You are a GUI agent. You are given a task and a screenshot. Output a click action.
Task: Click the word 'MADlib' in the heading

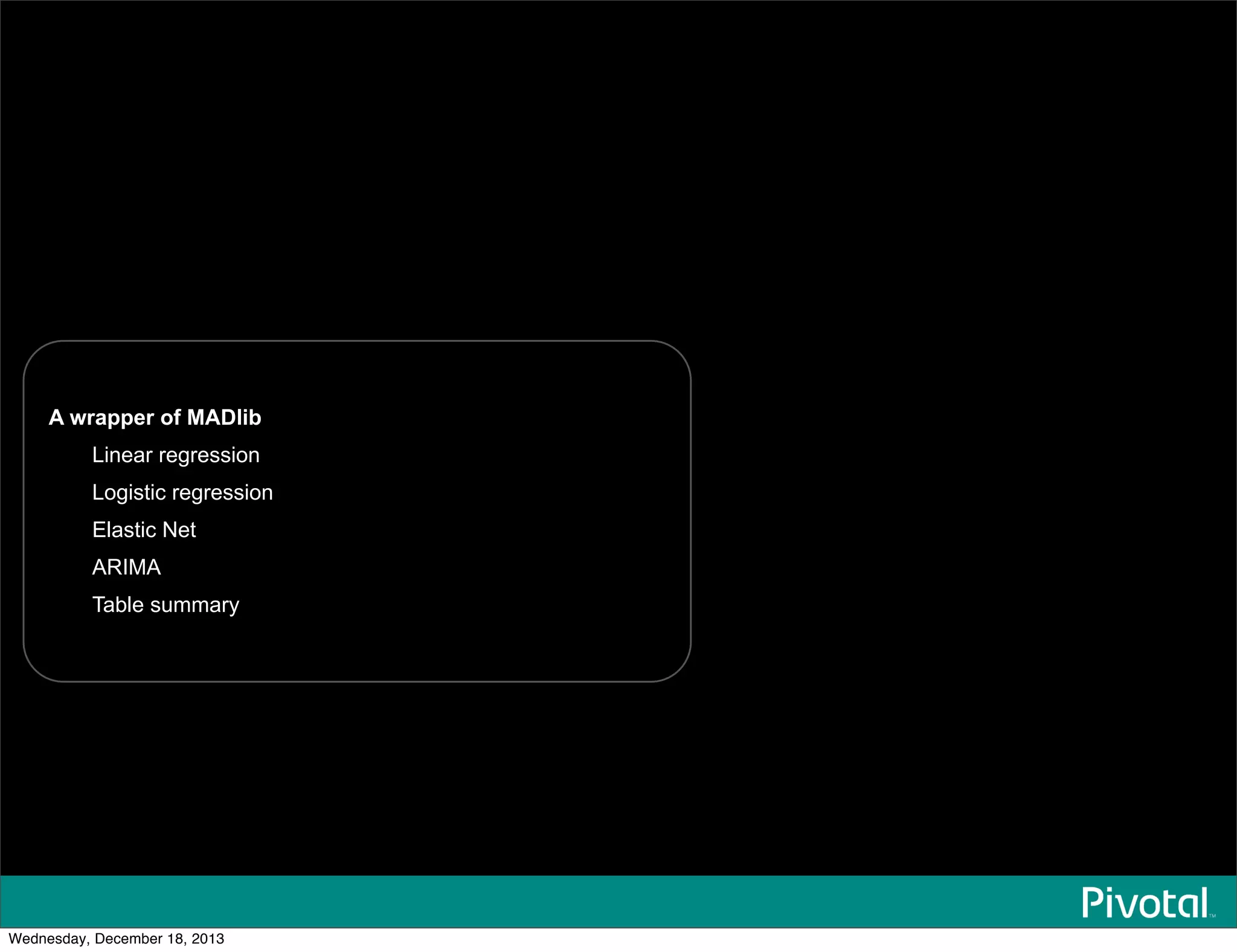pyautogui.click(x=224, y=417)
